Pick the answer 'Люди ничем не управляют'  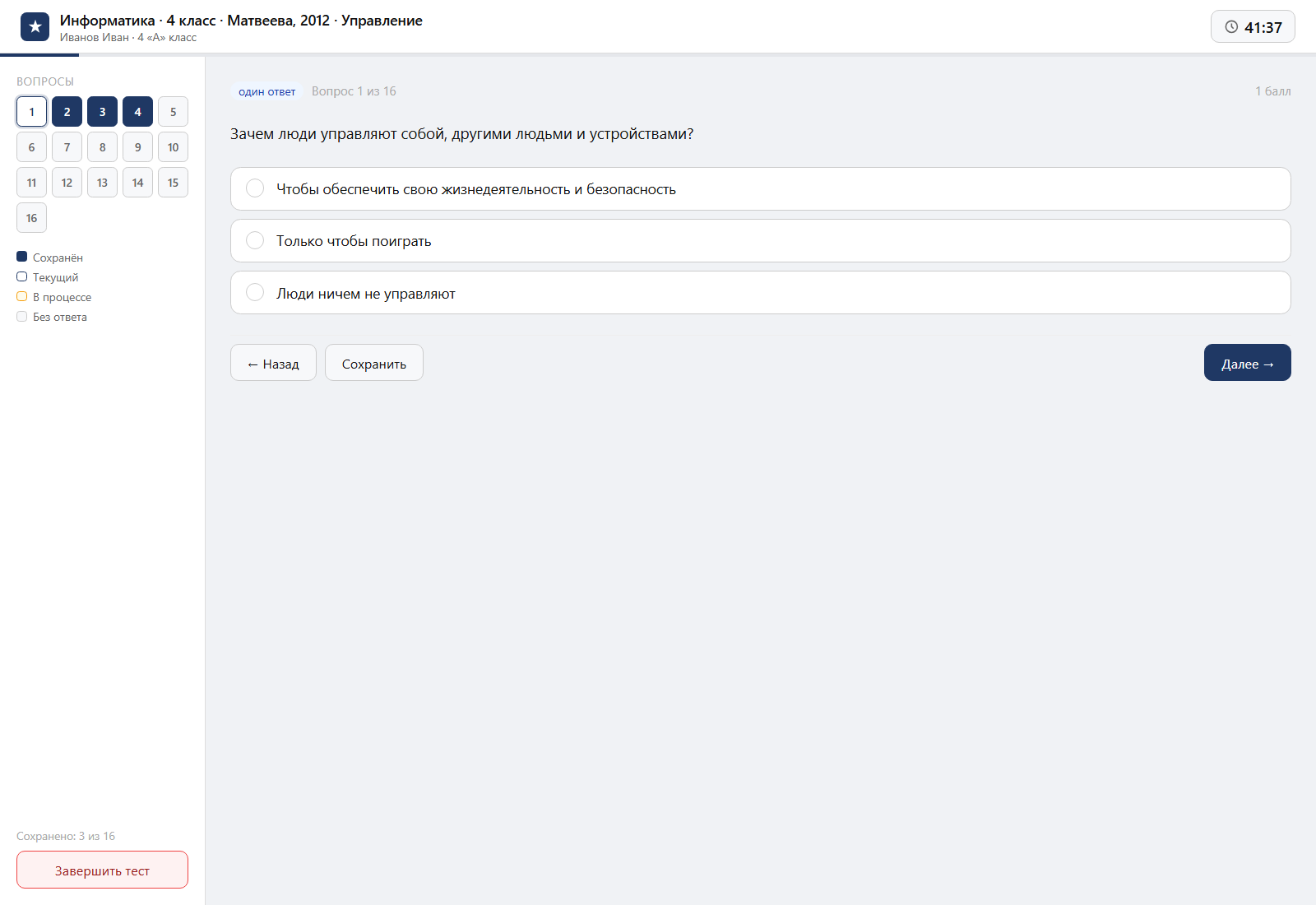[x=760, y=293]
